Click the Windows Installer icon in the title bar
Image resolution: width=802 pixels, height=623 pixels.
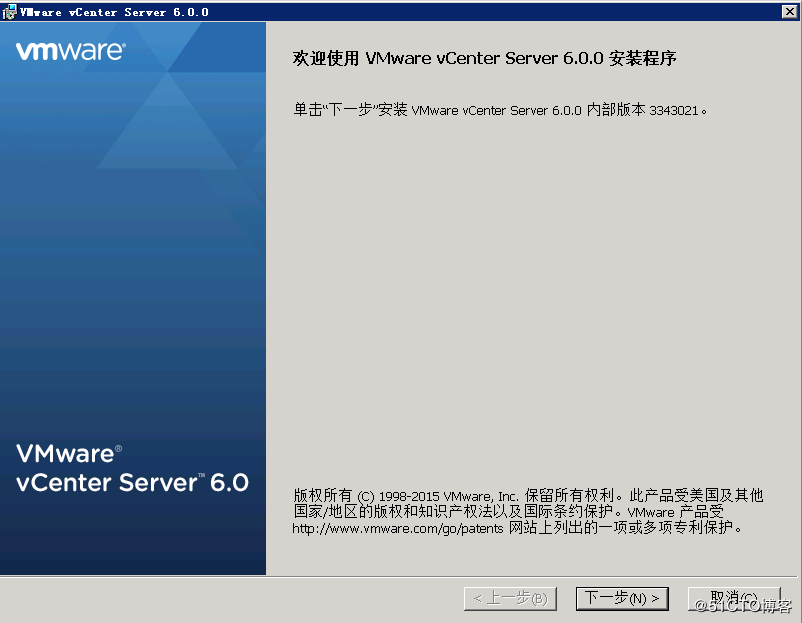10,11
